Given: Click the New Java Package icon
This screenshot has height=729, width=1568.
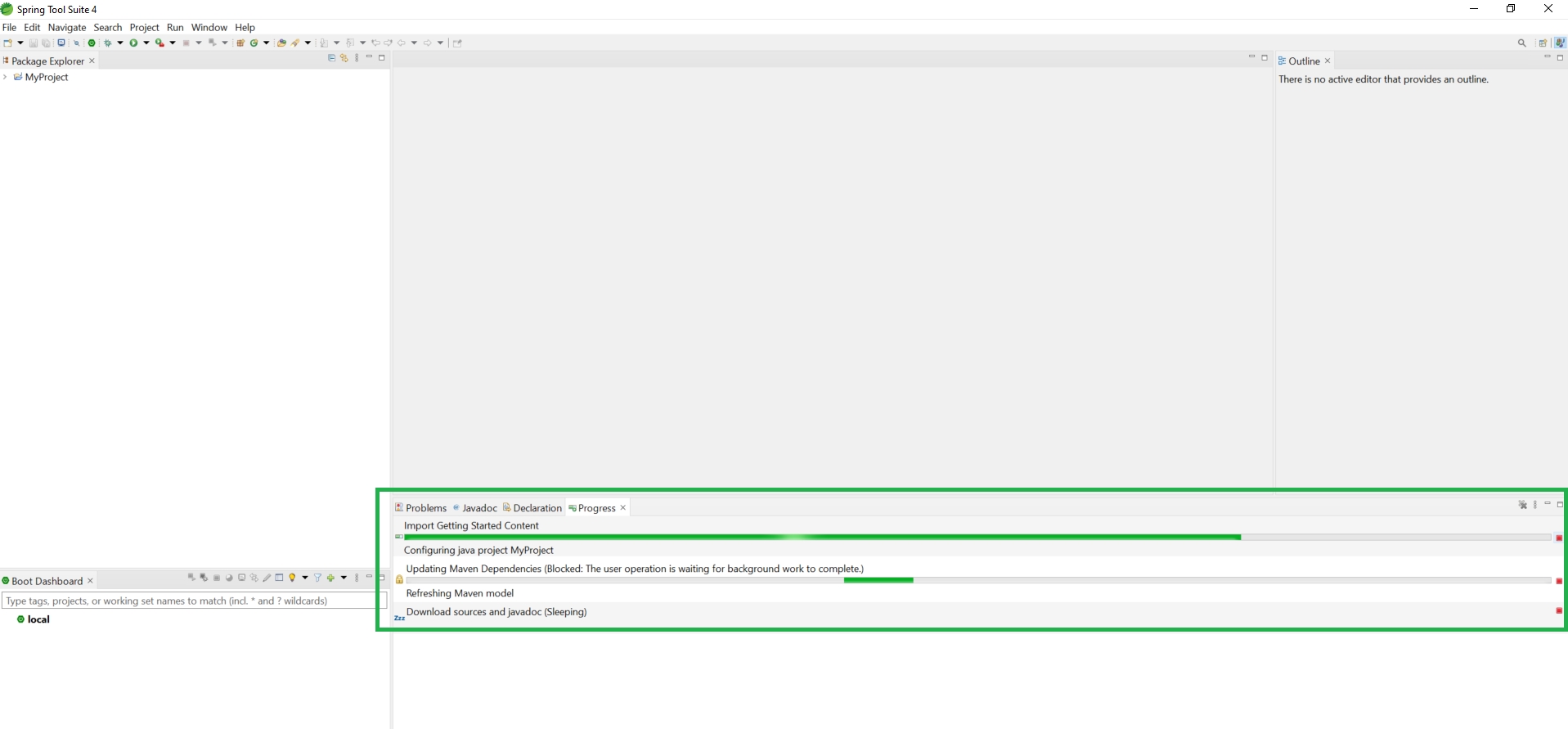Looking at the screenshot, I should (x=240, y=43).
